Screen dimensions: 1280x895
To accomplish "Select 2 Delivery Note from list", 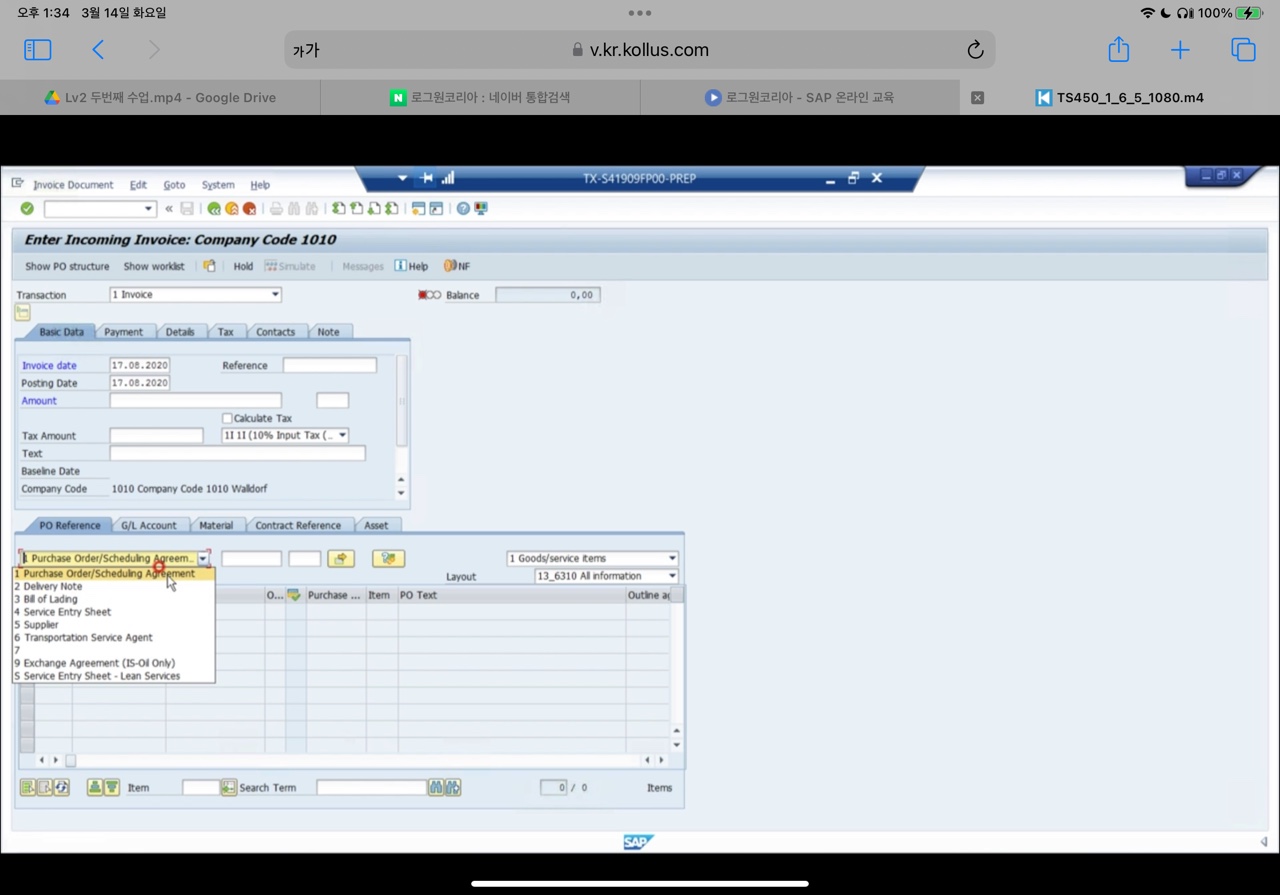I will coord(113,586).
